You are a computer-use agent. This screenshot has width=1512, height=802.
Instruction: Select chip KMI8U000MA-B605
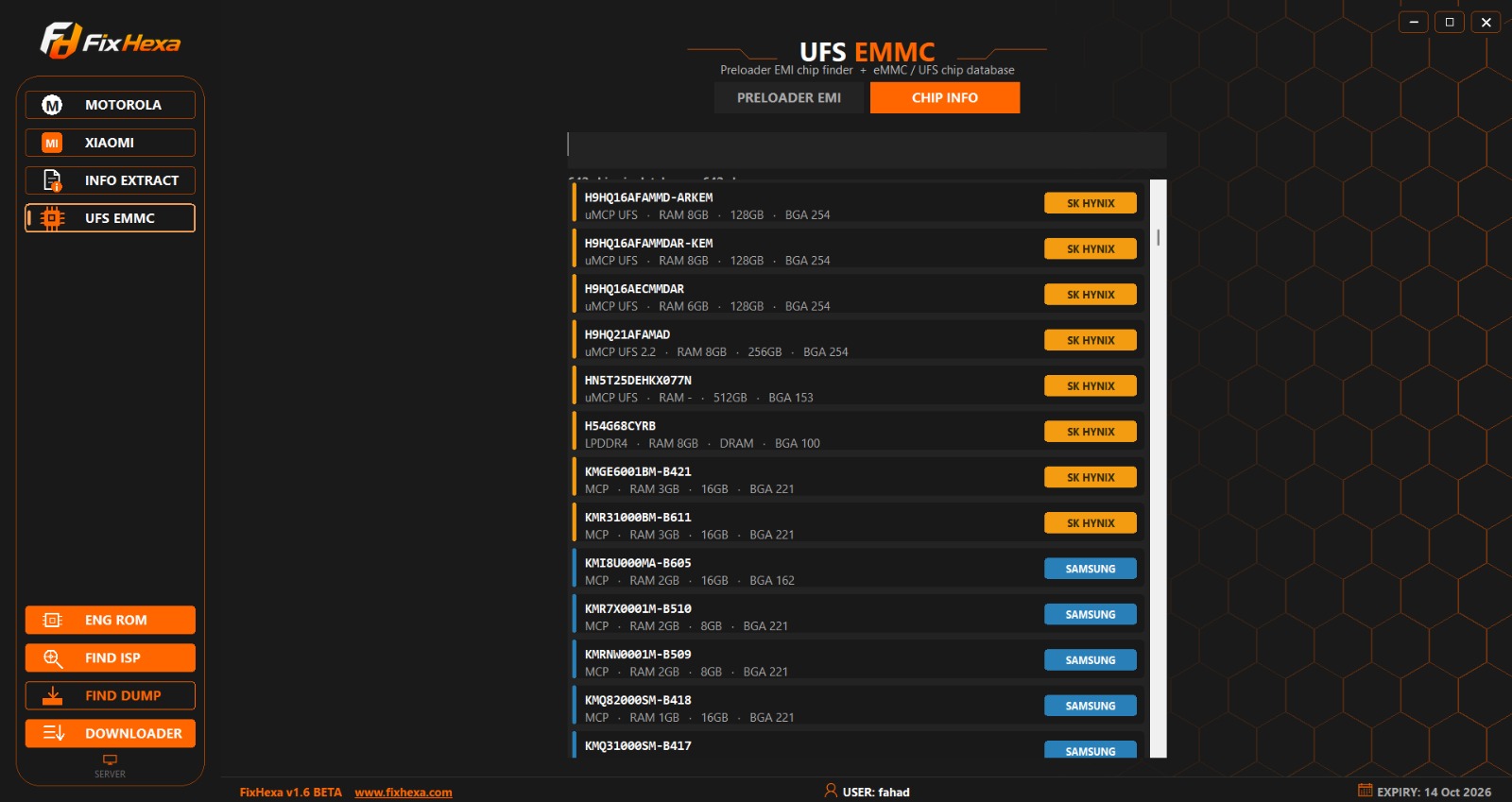858,570
